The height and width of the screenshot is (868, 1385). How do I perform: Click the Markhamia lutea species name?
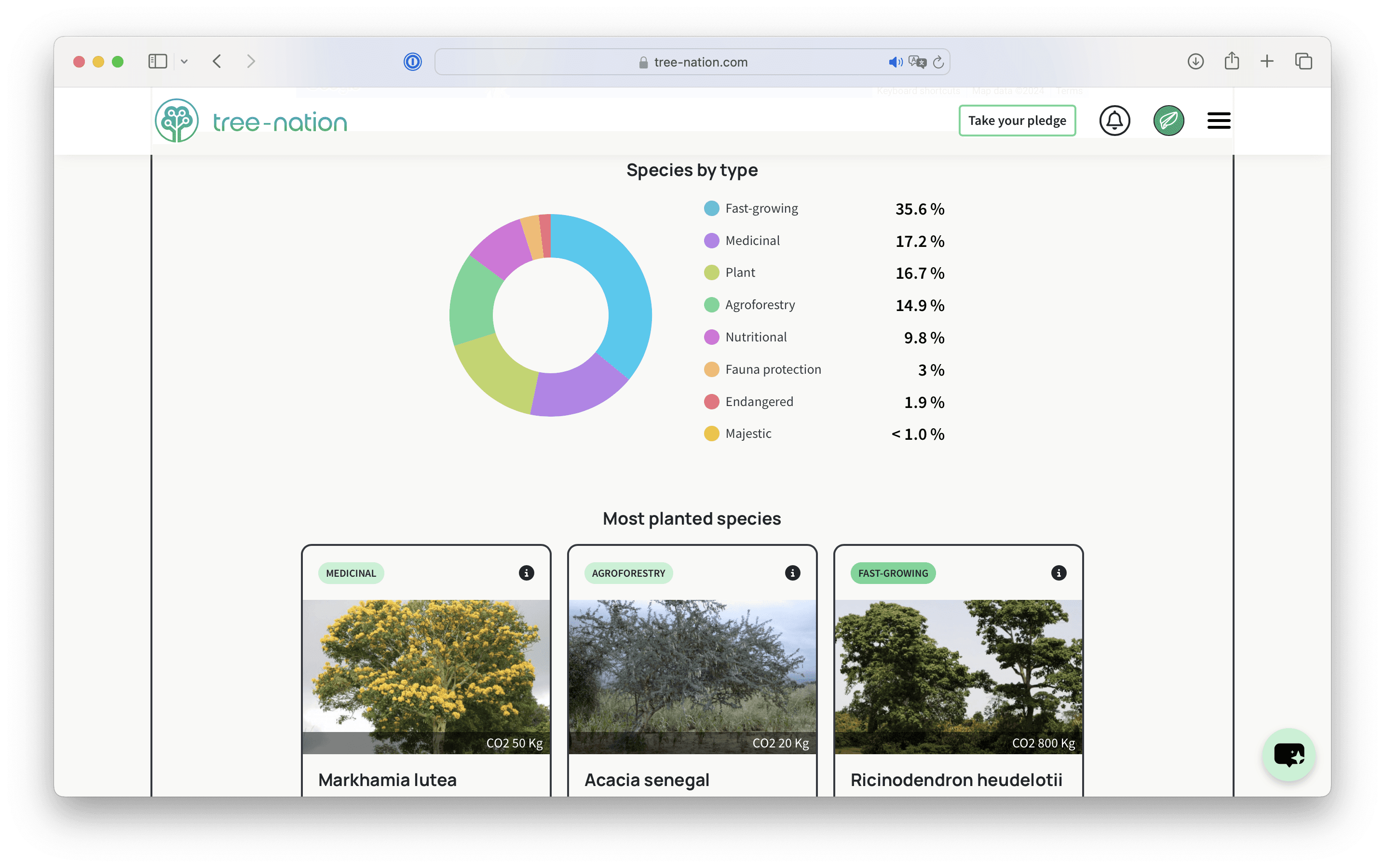[387, 780]
